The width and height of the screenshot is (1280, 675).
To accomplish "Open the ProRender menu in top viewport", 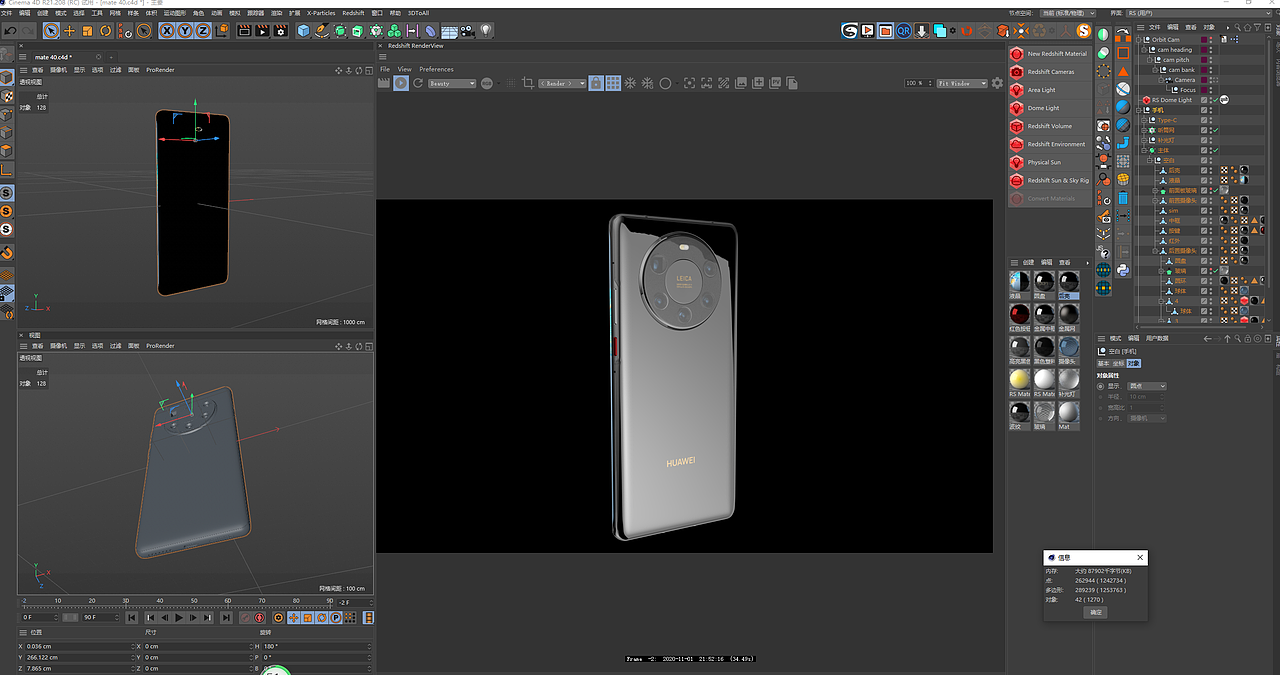I will (160, 70).
